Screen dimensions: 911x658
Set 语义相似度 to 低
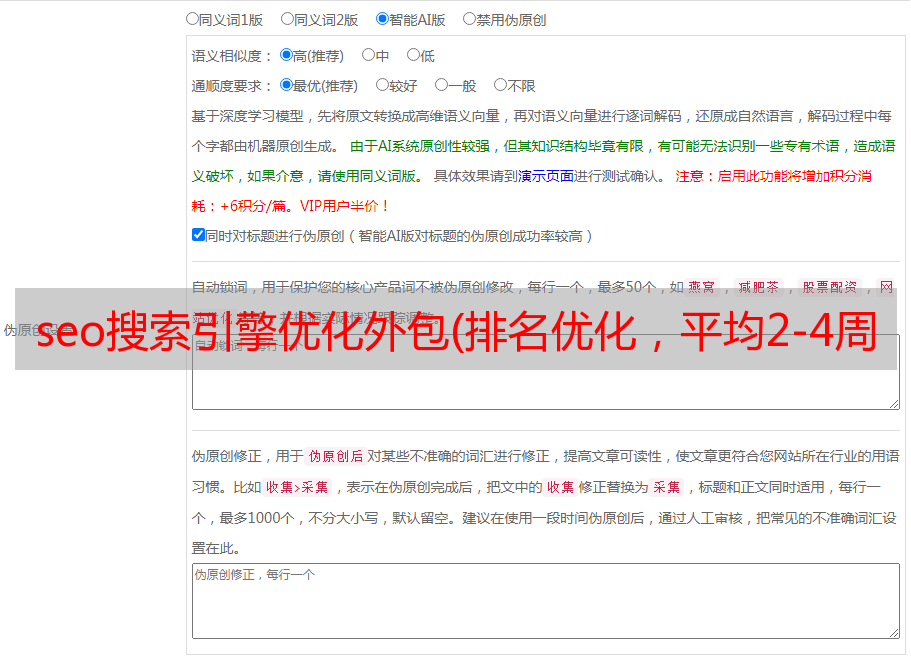[x=413, y=55]
